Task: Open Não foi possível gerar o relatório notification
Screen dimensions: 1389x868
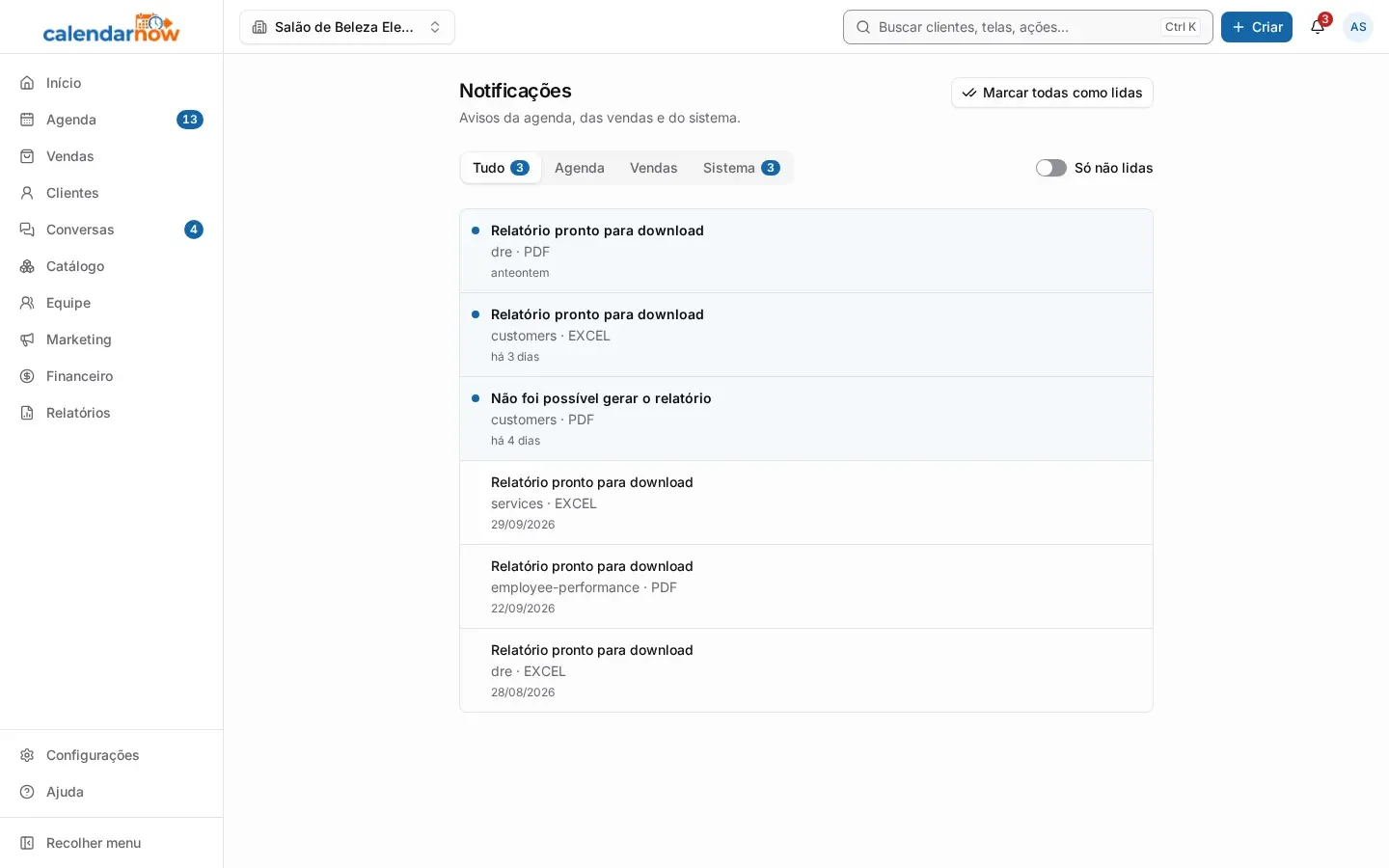Action: tap(806, 419)
